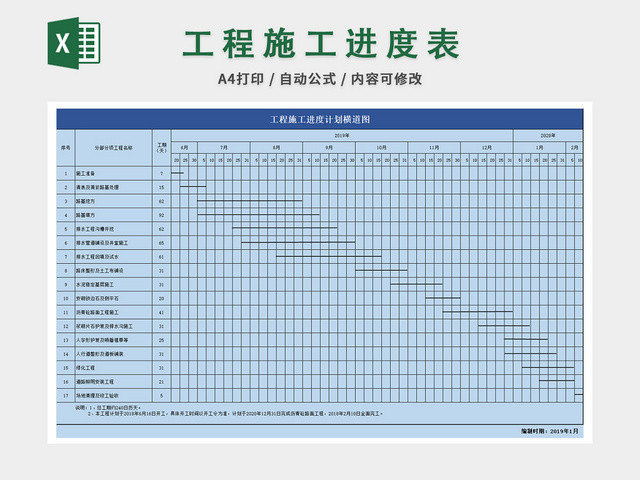Select the 说明 notes text below the table
Image resolution: width=640 pixels, height=480 pixels.
click(229, 411)
